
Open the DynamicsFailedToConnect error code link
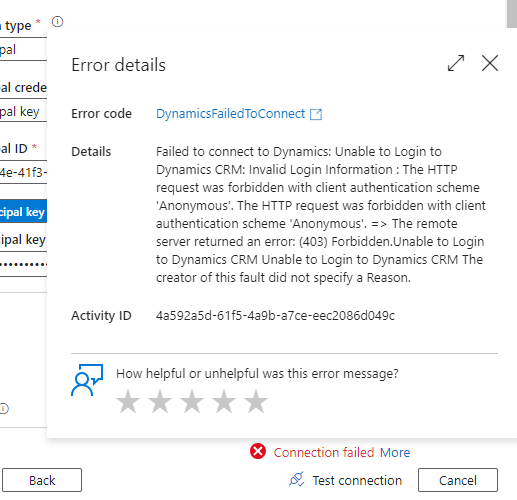point(230,114)
